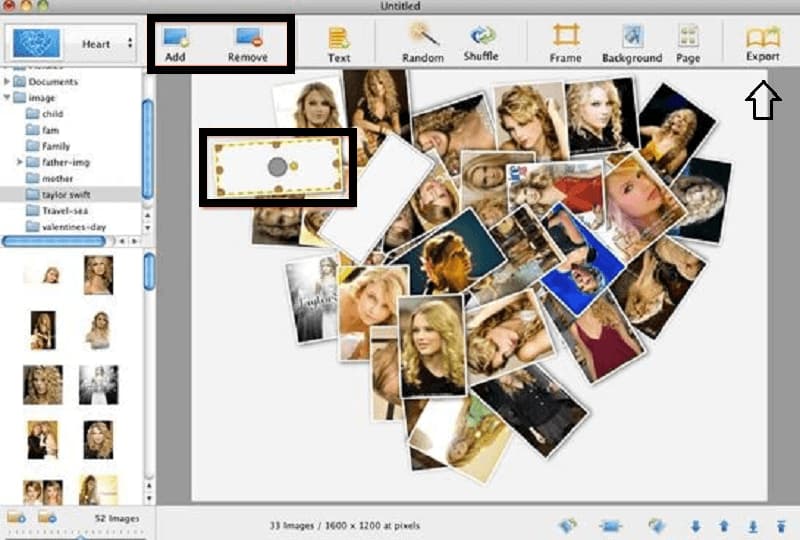Adjust the thumbnail size slider
Image resolution: width=800 pixels, height=540 pixels.
click(x=81, y=535)
